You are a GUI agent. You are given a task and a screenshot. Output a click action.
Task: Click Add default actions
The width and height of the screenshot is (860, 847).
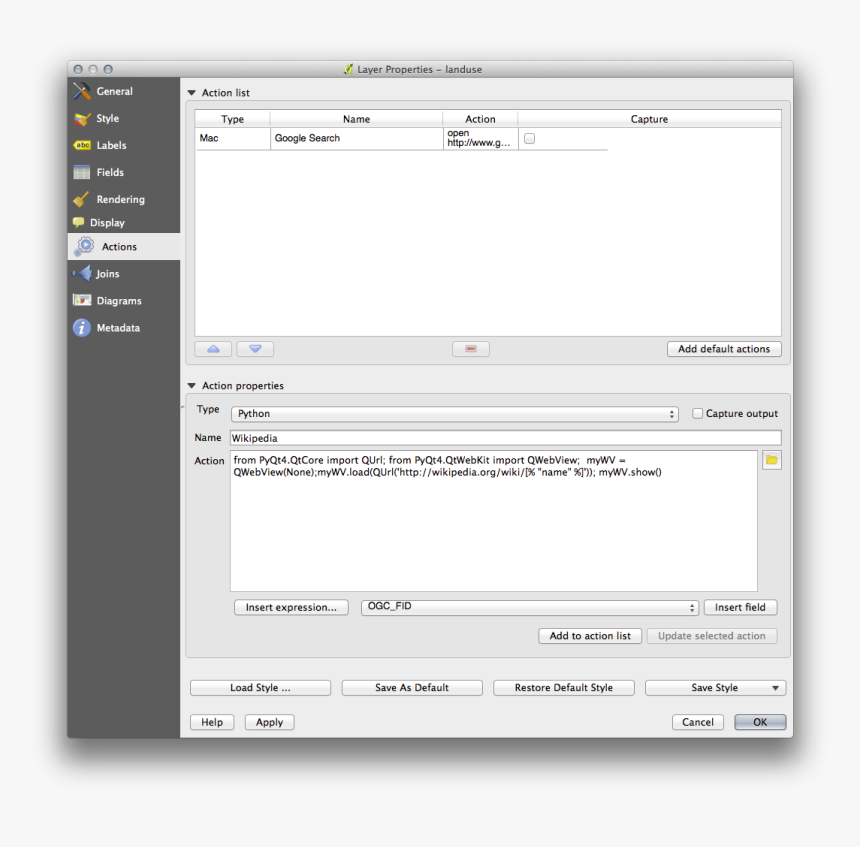pos(724,348)
